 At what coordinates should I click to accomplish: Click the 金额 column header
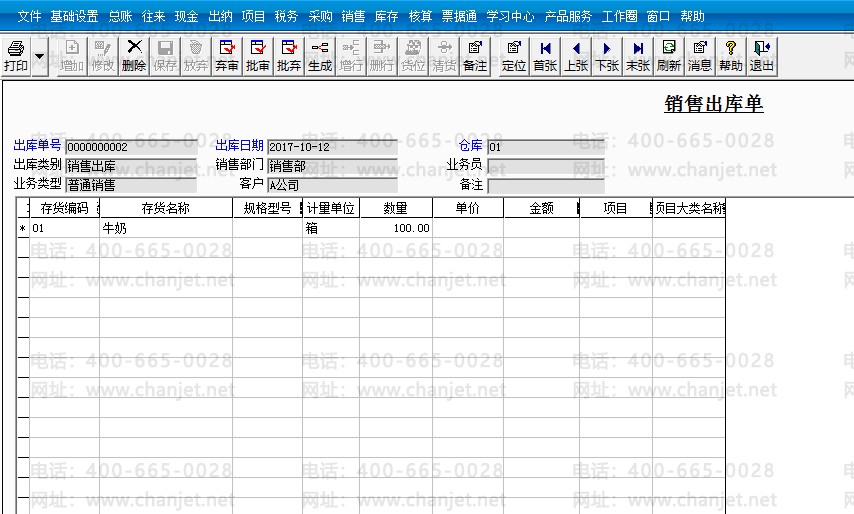(541, 208)
